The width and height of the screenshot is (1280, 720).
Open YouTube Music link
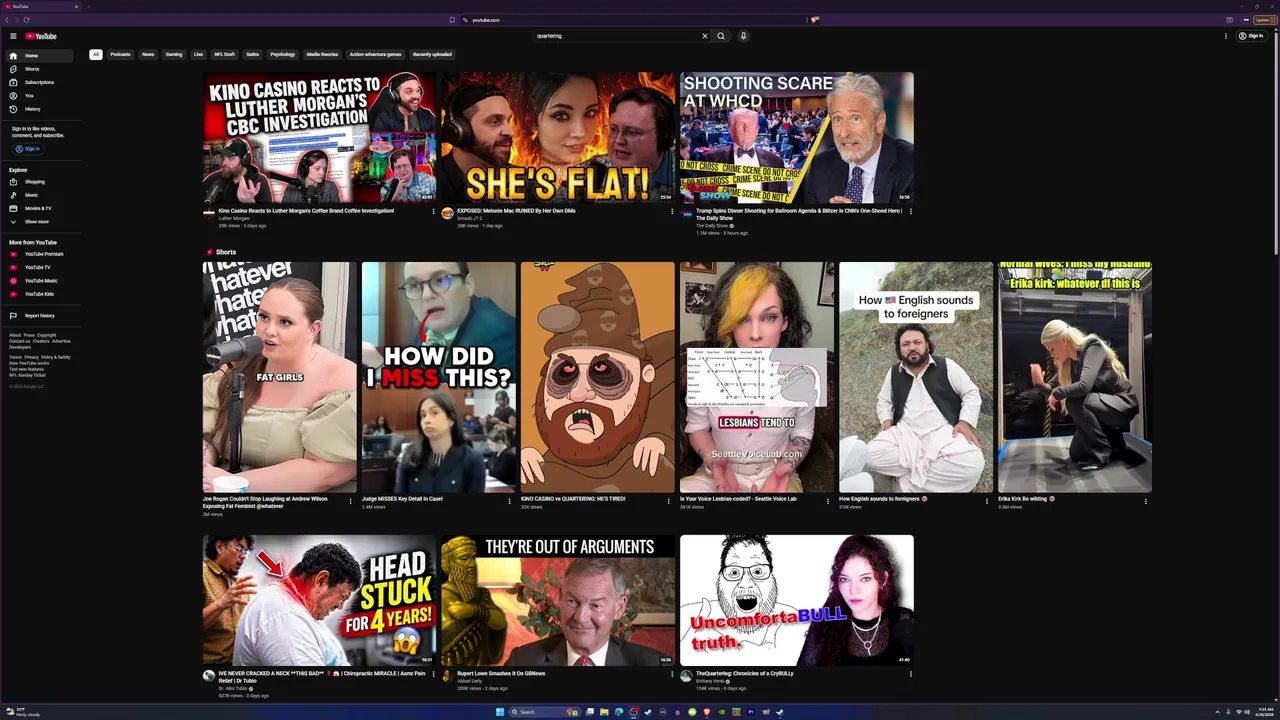click(x=41, y=281)
